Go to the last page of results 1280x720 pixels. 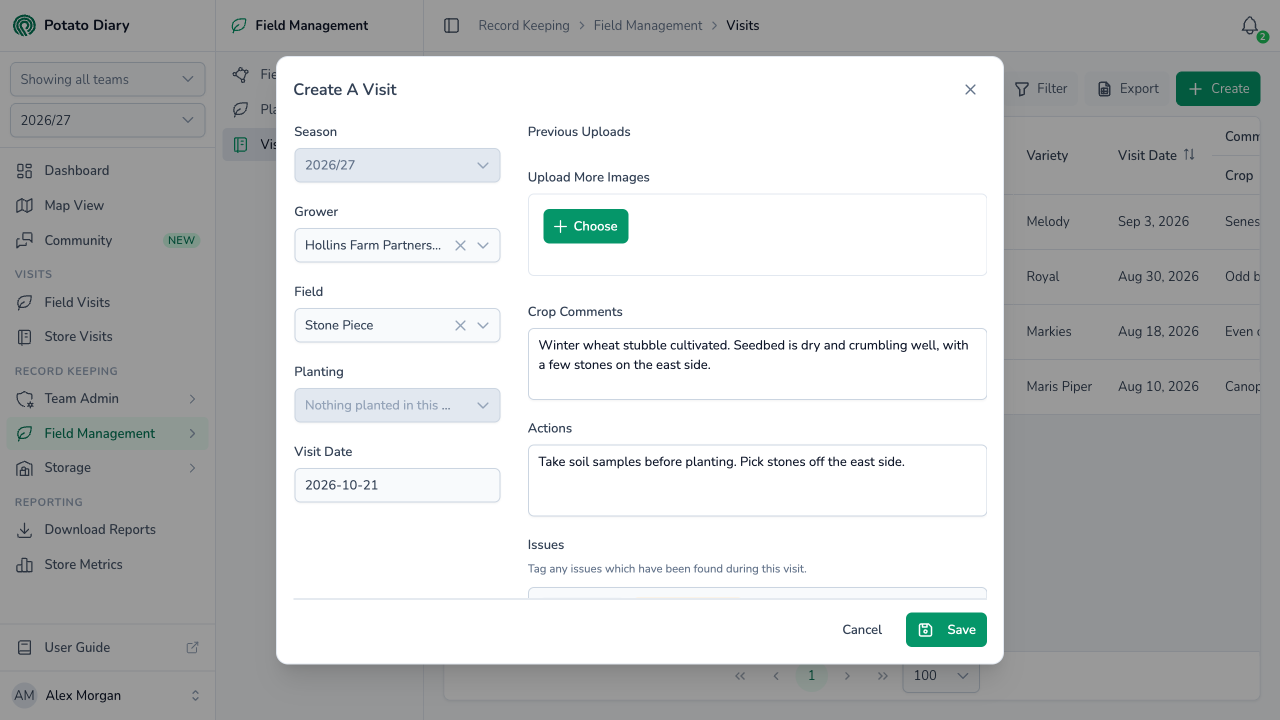coord(882,676)
